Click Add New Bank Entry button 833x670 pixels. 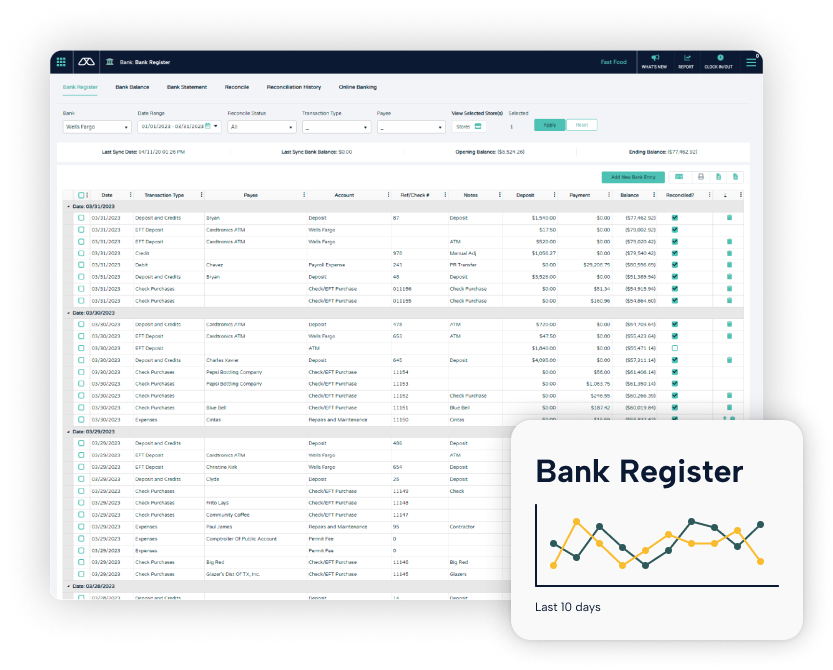pos(633,177)
